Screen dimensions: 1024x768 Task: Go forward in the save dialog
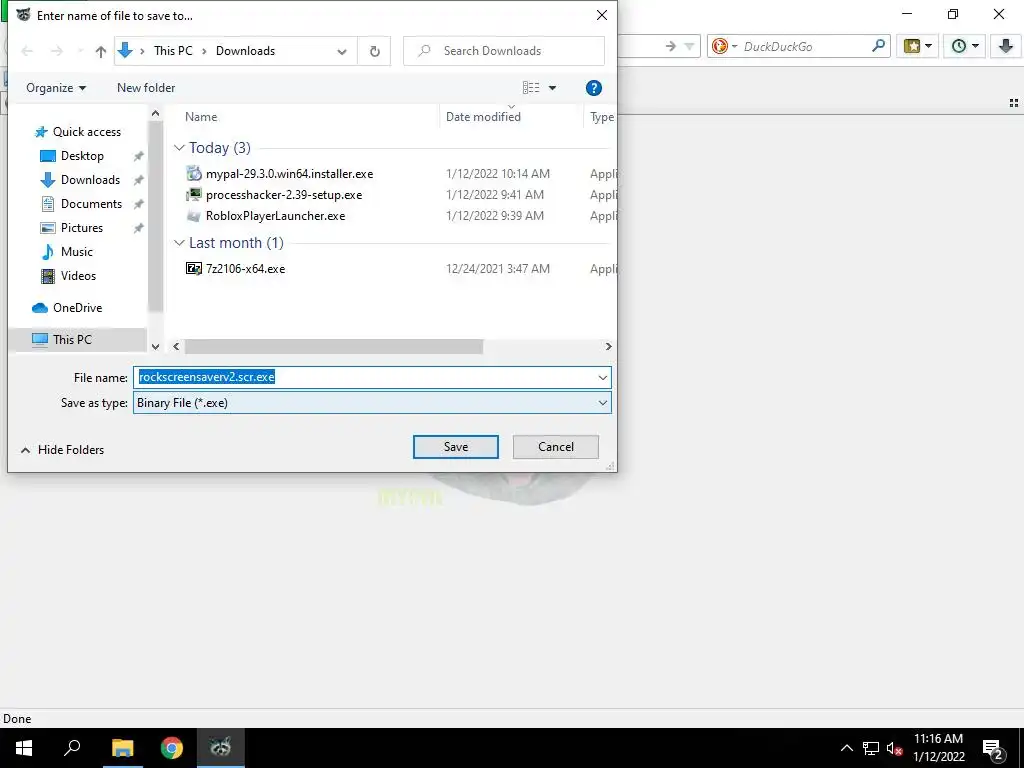[57, 51]
